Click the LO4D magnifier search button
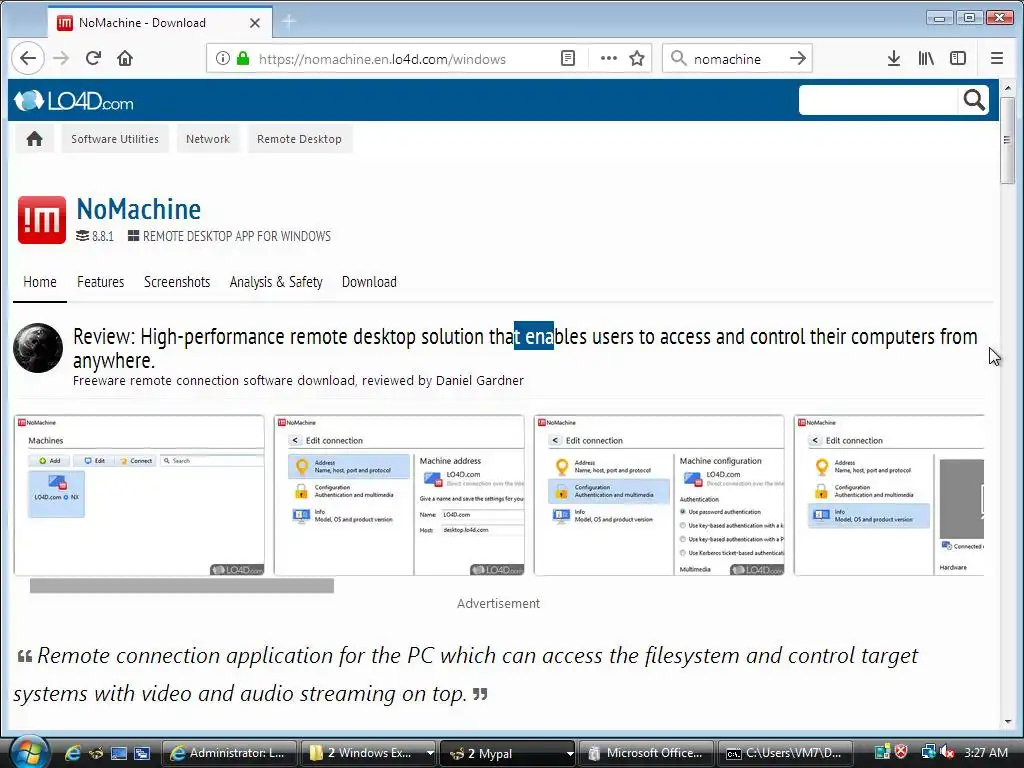Screen dimensions: 1024x768 (x=974, y=100)
